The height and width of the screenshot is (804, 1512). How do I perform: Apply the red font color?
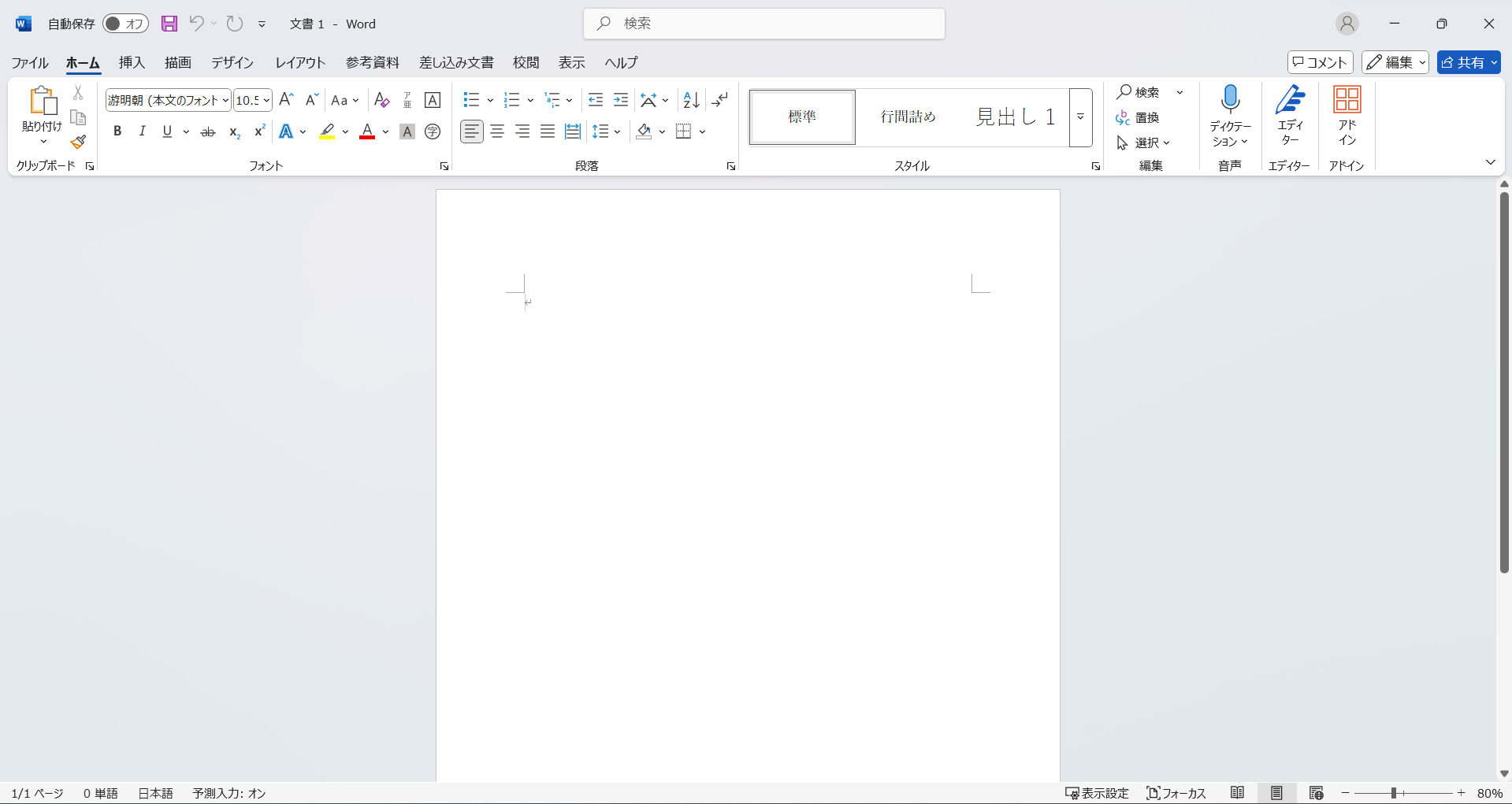367,132
